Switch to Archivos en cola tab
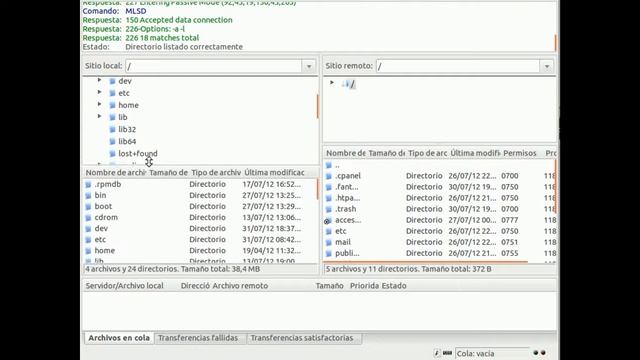This screenshot has width=640, height=360. pyautogui.click(x=119, y=338)
